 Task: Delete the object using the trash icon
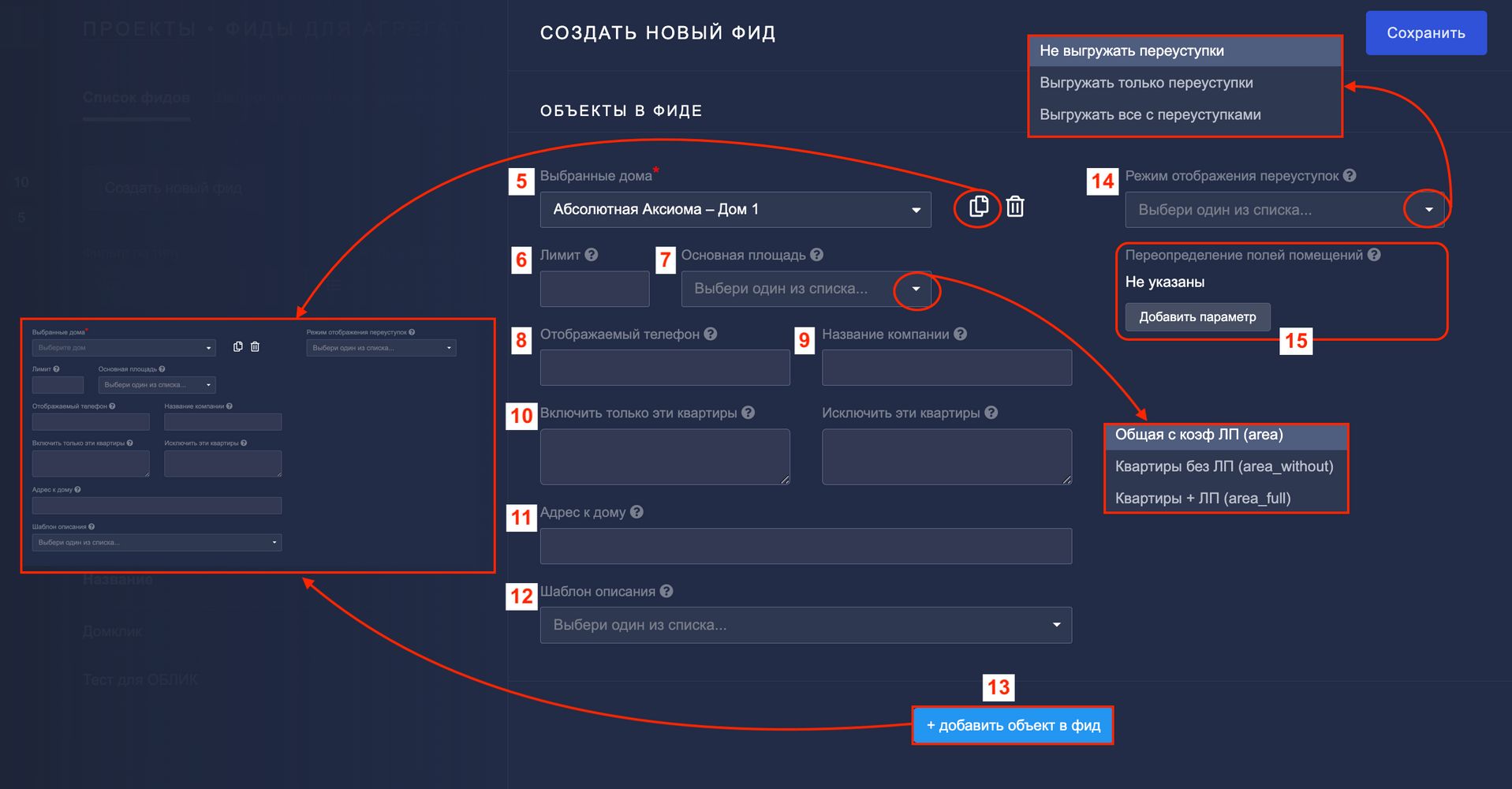click(x=1015, y=207)
